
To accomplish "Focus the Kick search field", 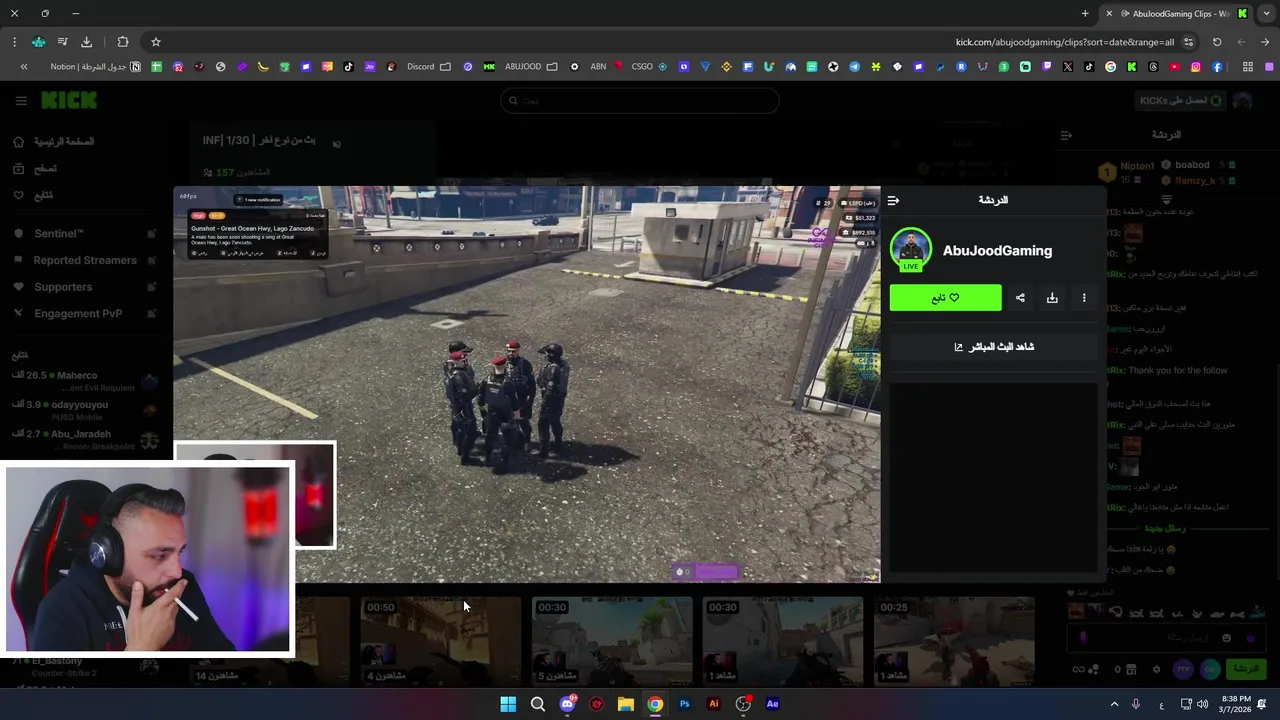I will click(x=640, y=100).
